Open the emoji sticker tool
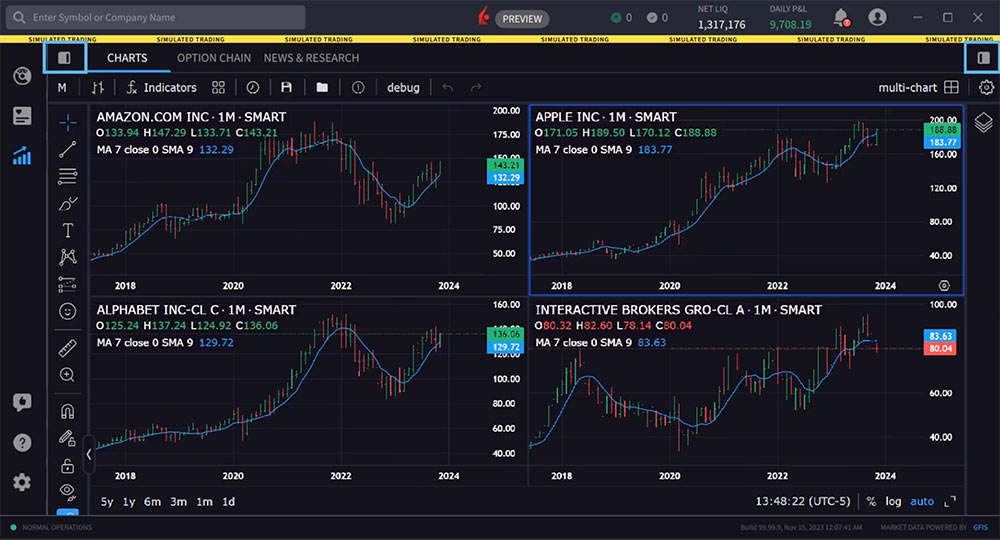Viewport: 1000px width, 540px height. click(68, 311)
